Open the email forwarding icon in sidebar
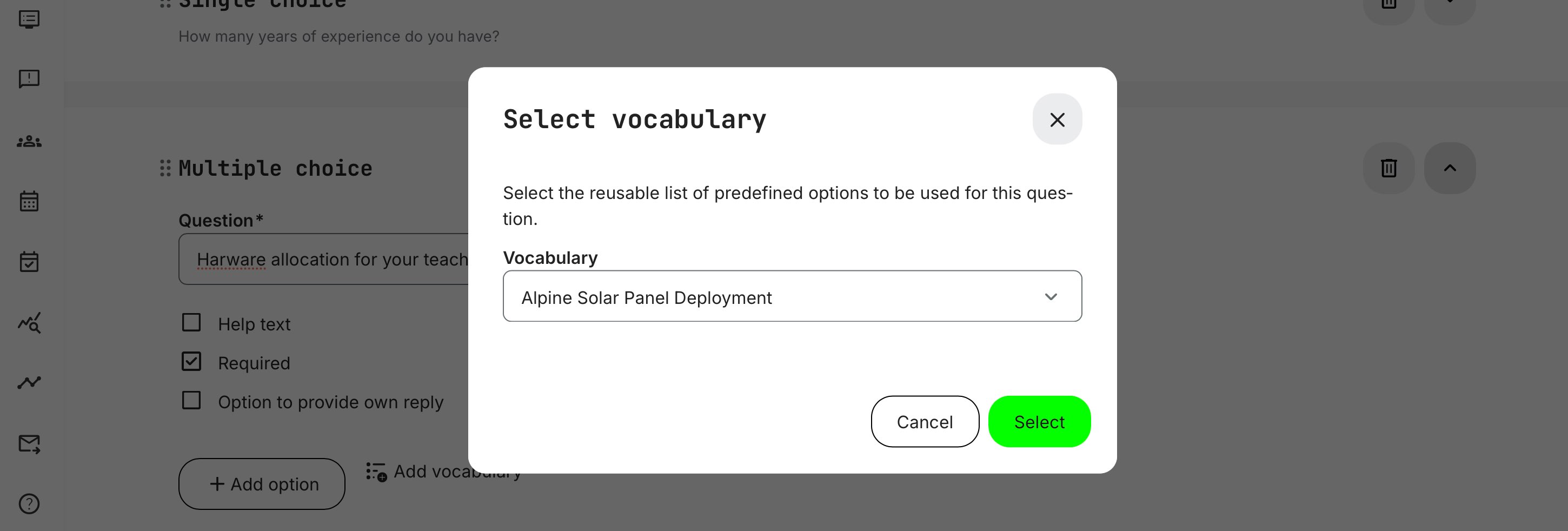Screen dimensions: 1568x531 click(x=28, y=444)
